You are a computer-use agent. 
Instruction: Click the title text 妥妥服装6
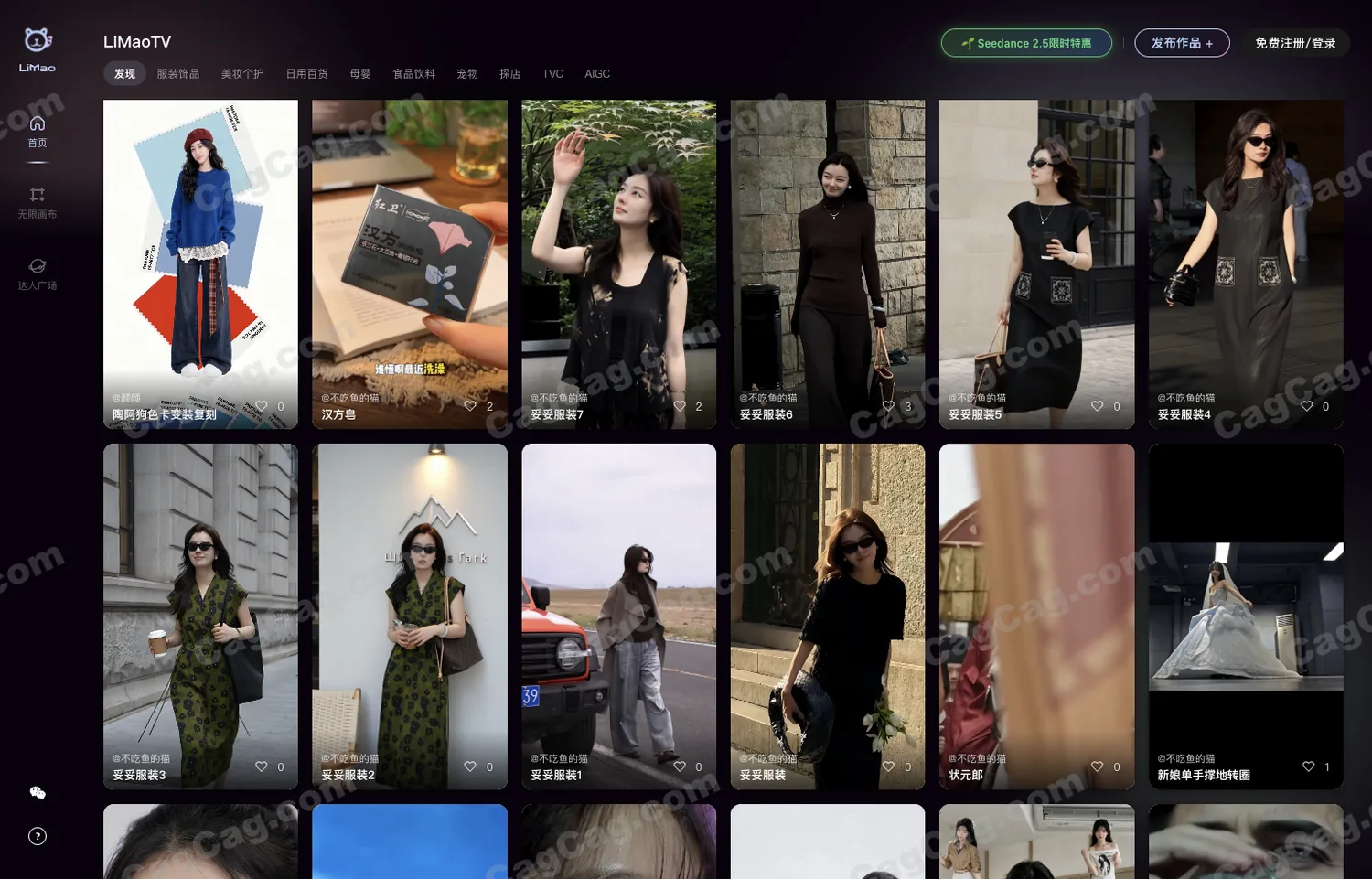(766, 414)
